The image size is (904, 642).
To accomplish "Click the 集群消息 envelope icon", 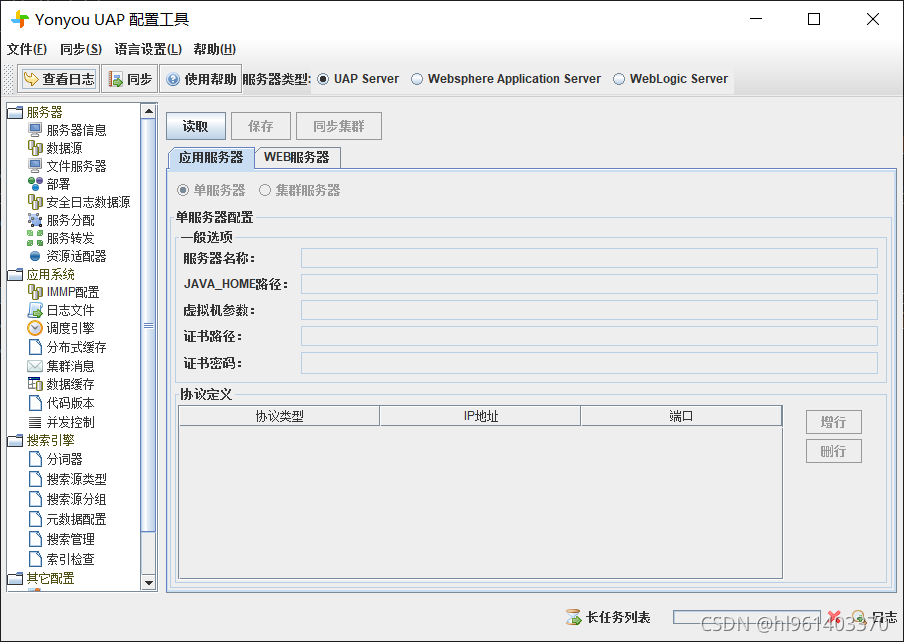I will pyautogui.click(x=35, y=366).
